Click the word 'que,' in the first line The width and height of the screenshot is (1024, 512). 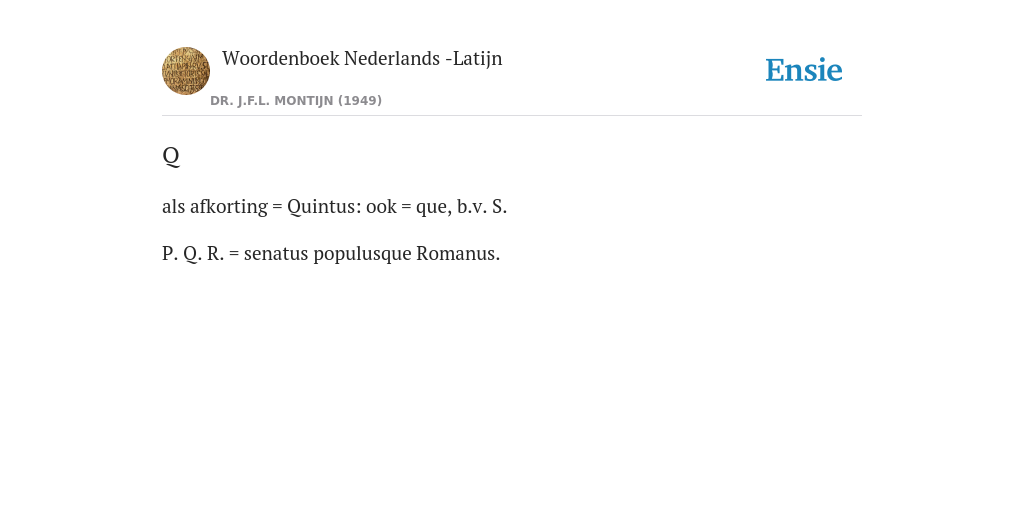point(434,208)
